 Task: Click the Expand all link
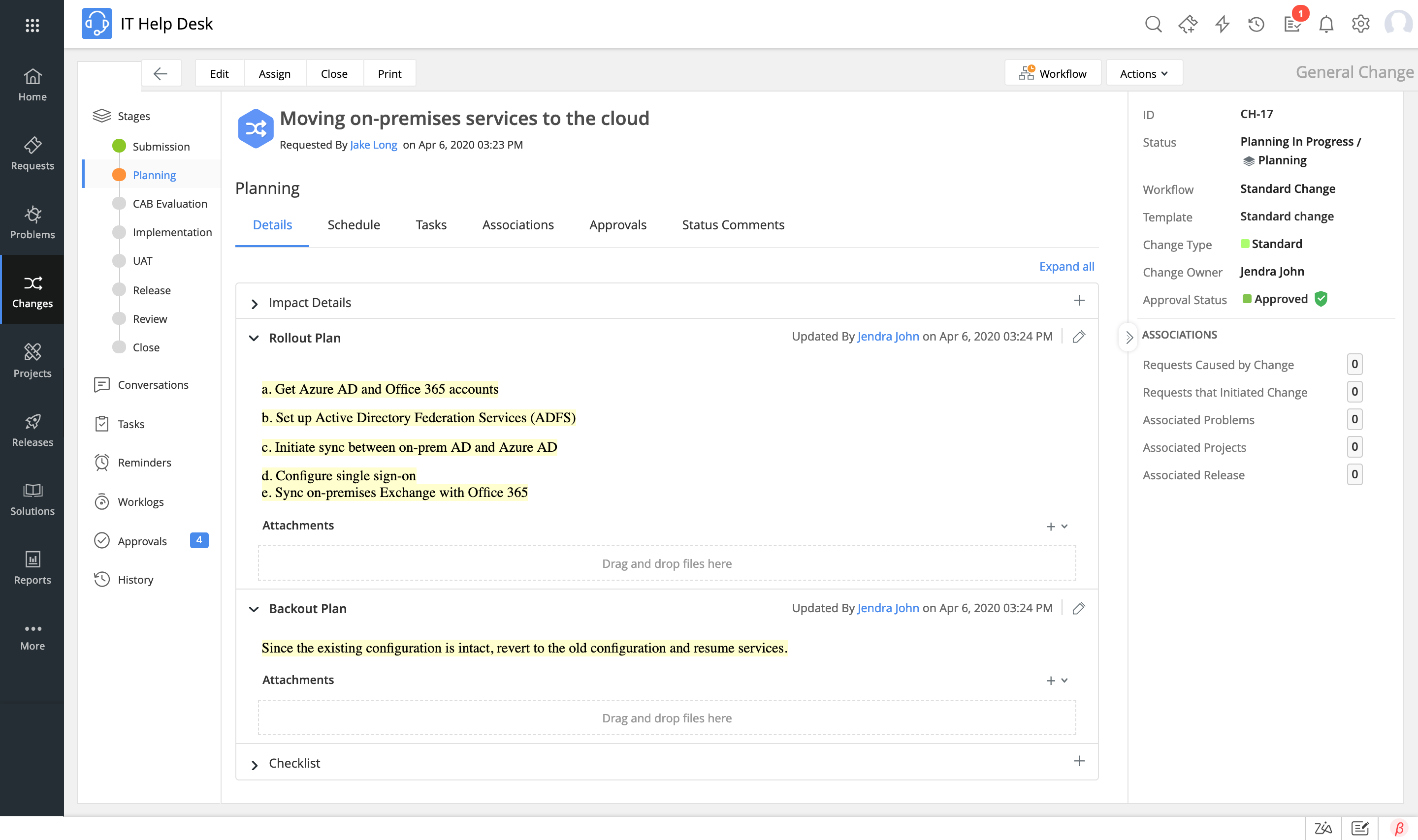(1066, 267)
